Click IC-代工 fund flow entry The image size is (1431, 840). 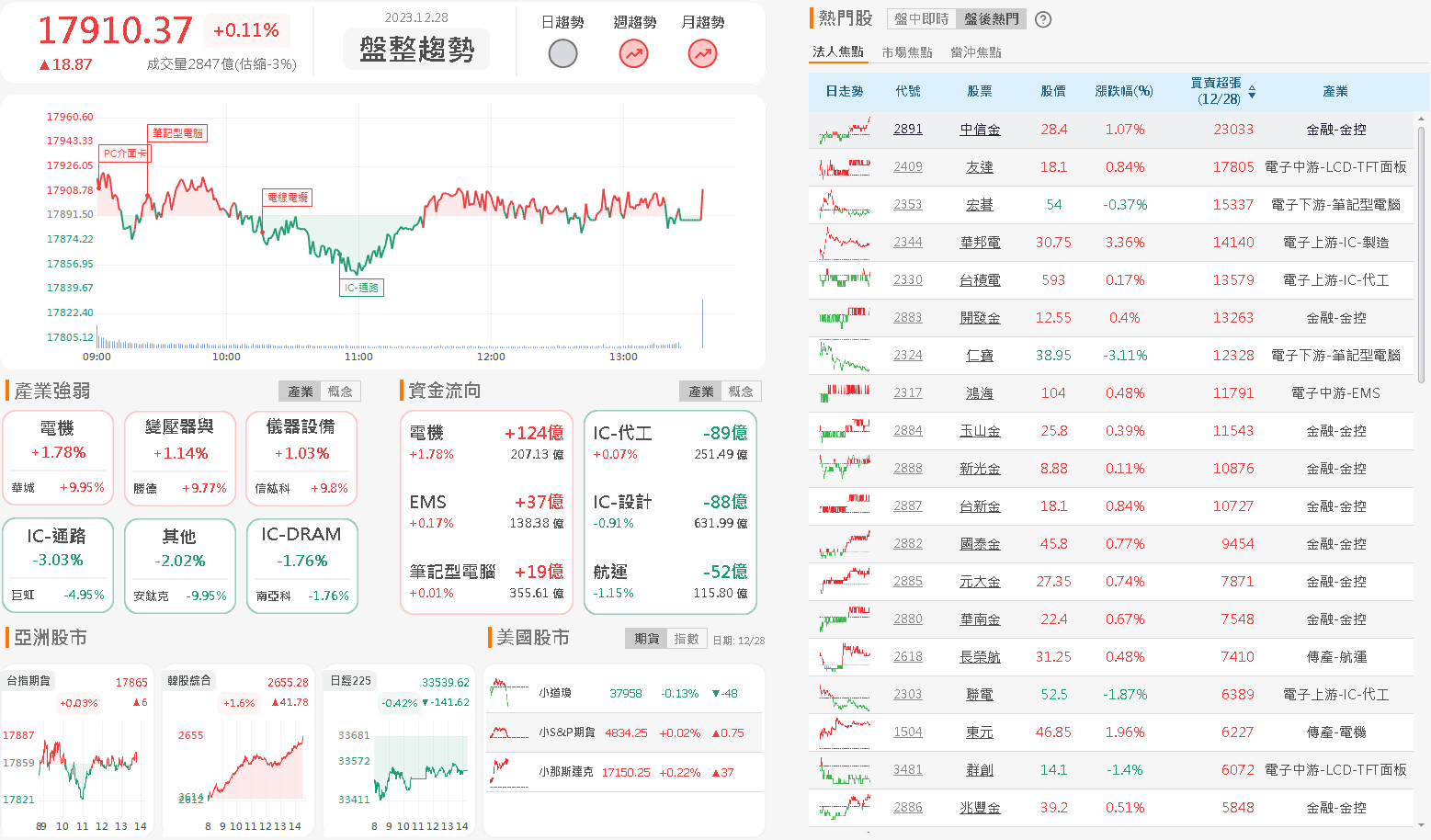pos(670,442)
